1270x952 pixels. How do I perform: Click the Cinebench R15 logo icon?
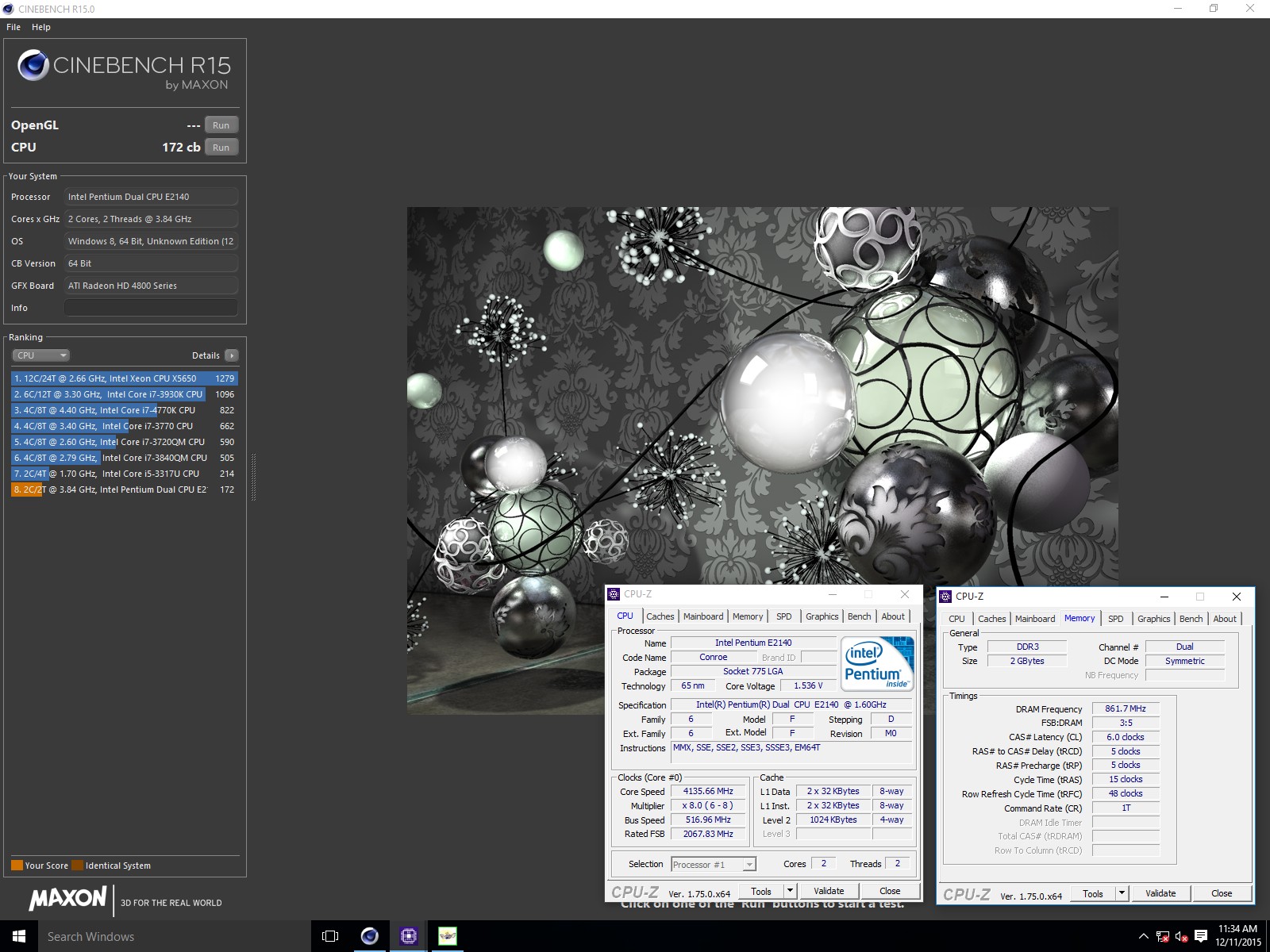33,65
